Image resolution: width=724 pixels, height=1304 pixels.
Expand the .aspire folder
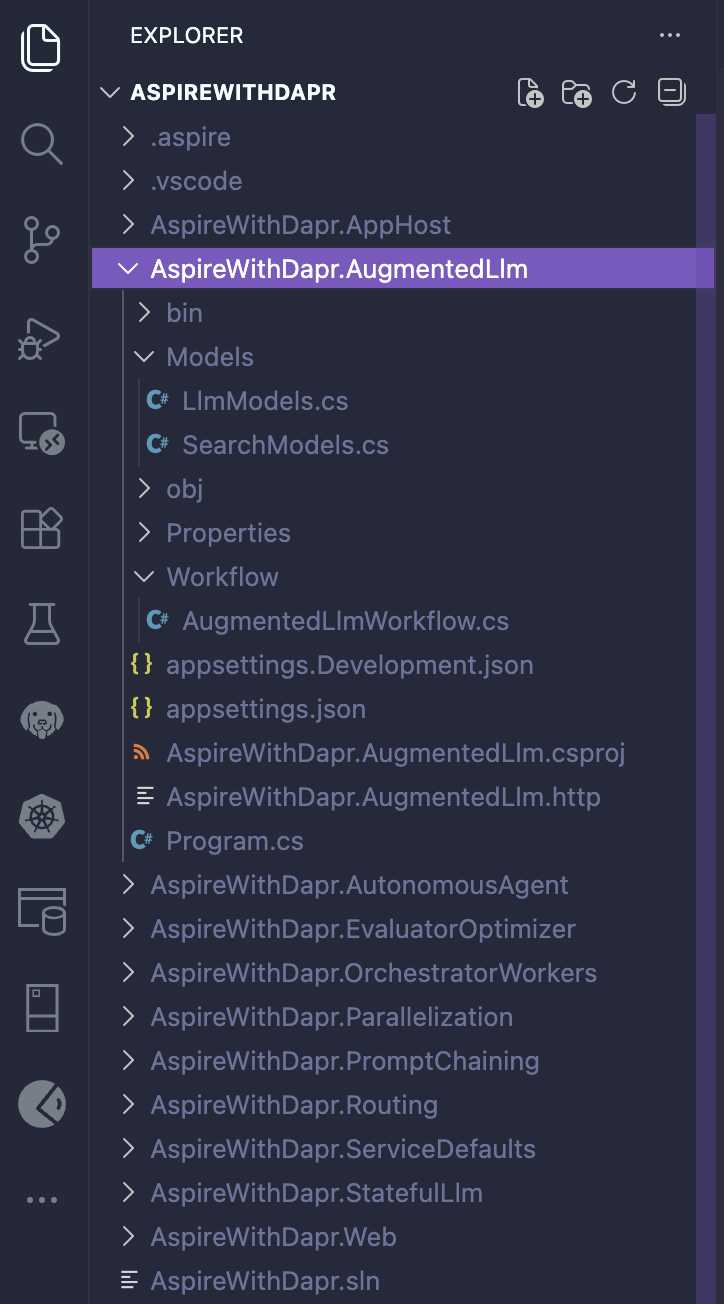click(190, 137)
